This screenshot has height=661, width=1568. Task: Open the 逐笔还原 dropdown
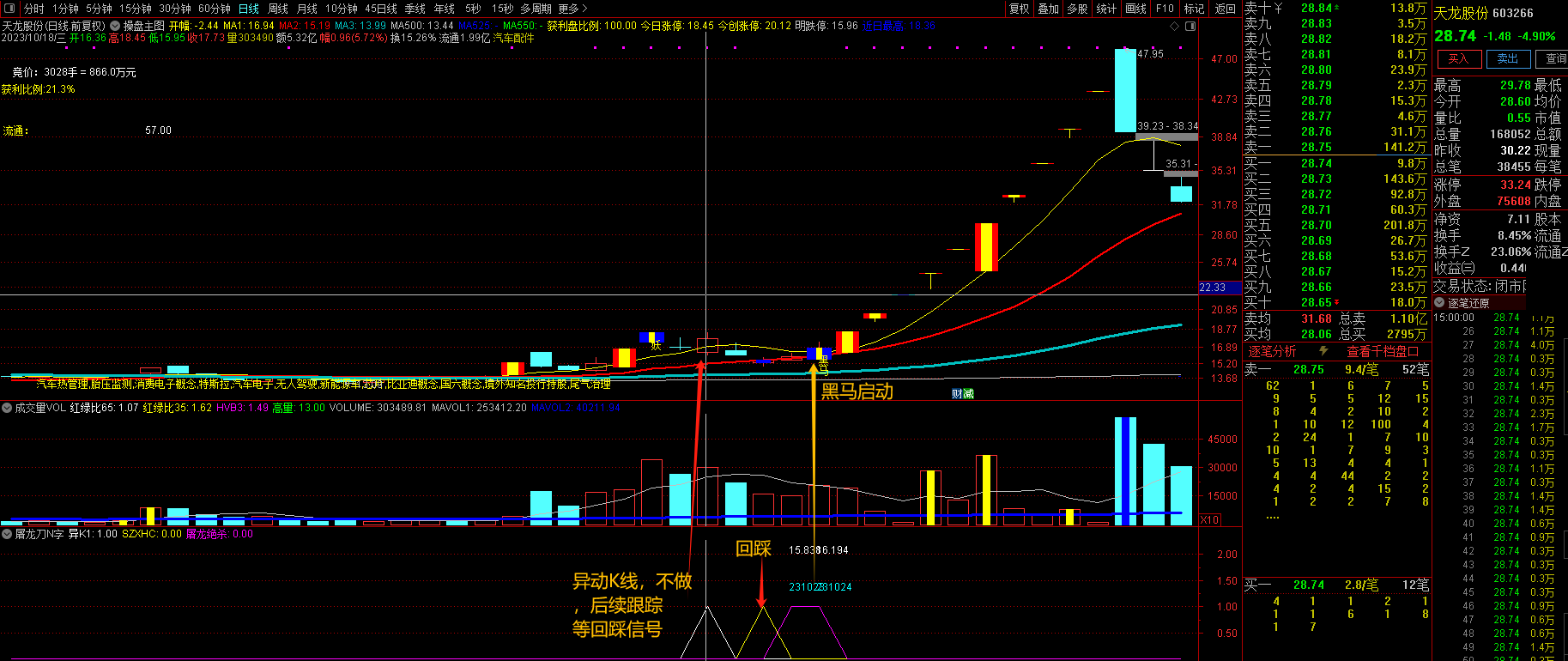click(1440, 303)
